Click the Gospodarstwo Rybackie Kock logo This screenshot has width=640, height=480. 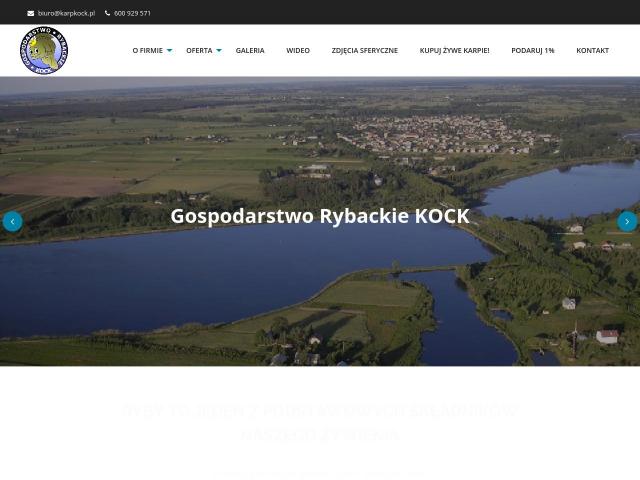click(44, 50)
